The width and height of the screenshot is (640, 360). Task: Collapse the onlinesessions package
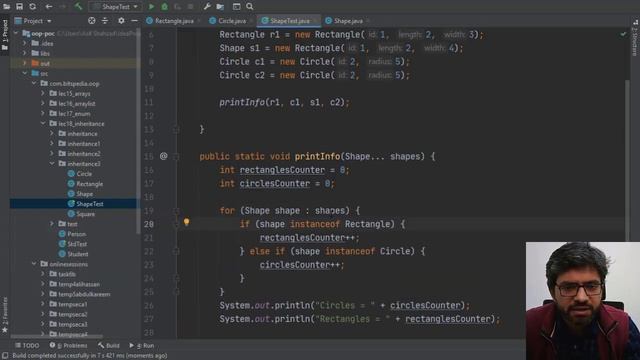coord(34,264)
